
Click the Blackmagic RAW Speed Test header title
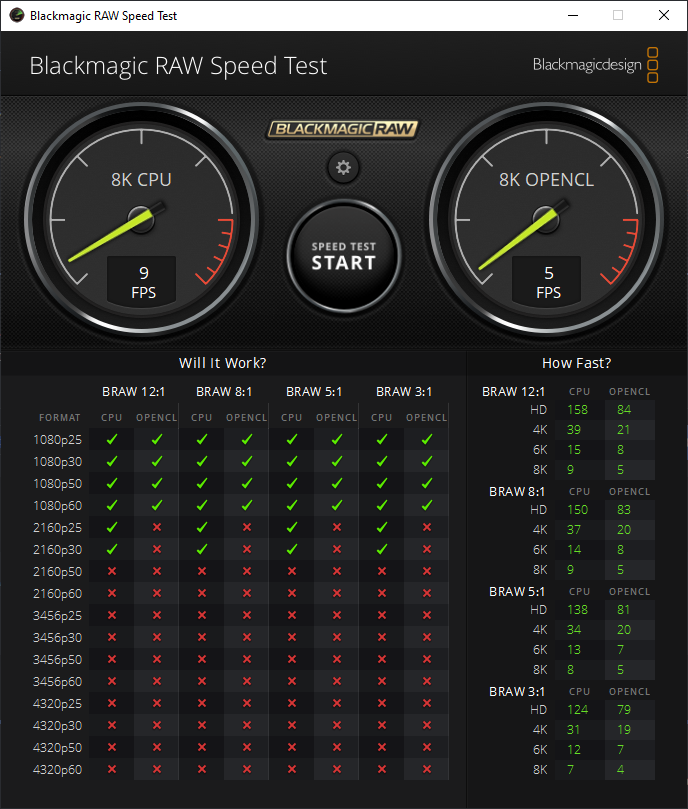pos(178,66)
